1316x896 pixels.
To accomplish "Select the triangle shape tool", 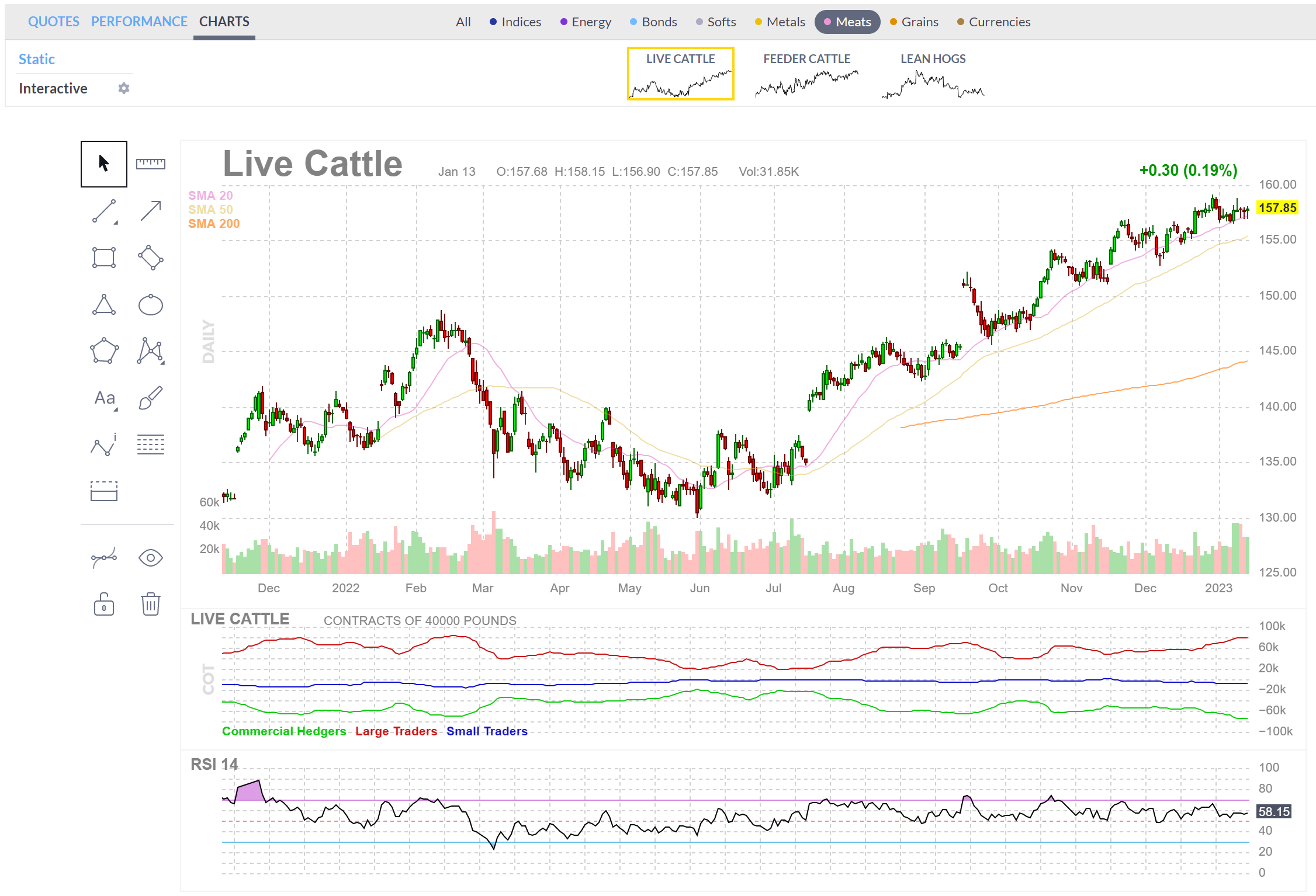I will coord(104,304).
